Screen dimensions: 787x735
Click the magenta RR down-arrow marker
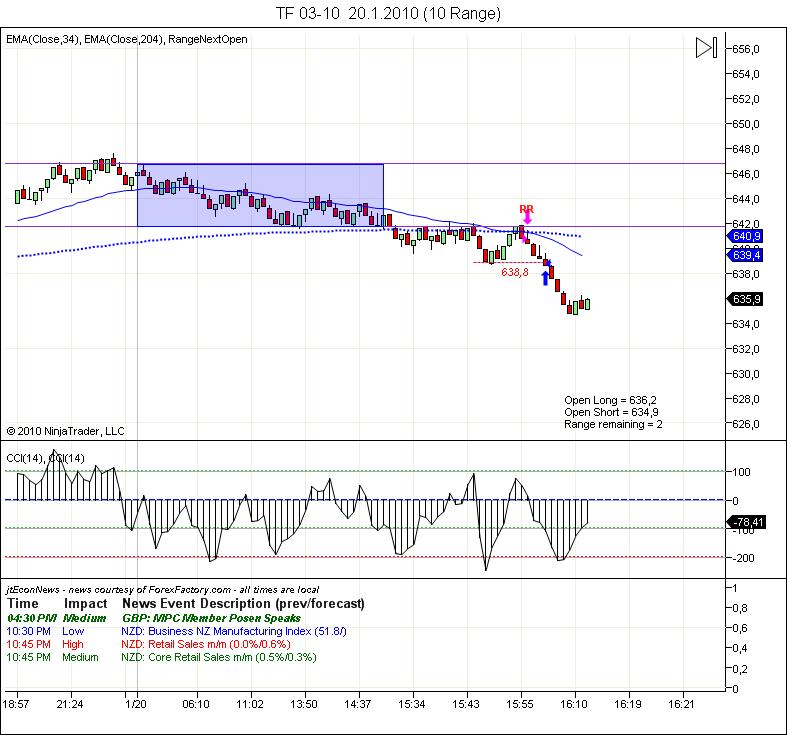point(527,217)
